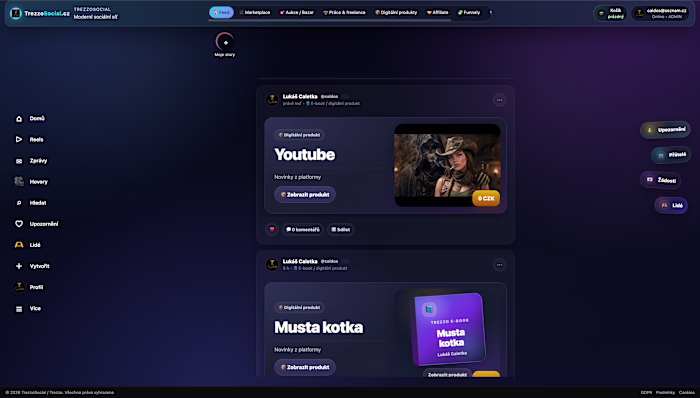Open Domů from the left sidebar

(30, 119)
